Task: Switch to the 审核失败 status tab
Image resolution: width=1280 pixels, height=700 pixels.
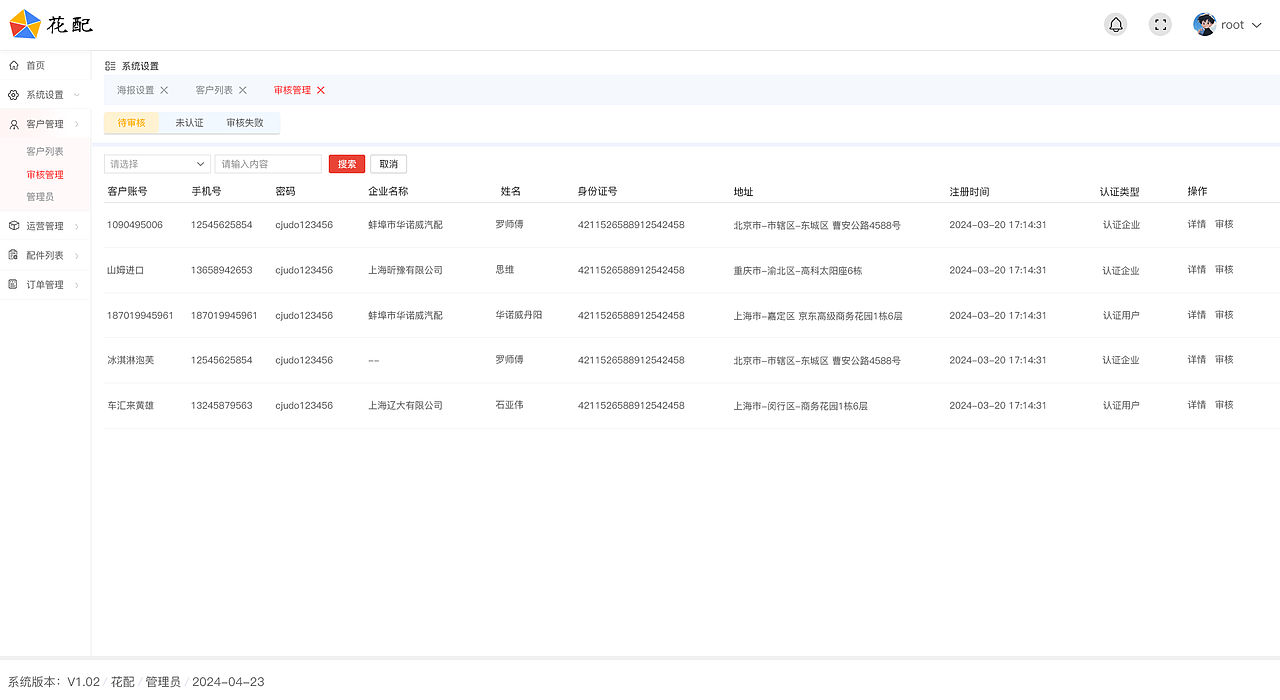Action: [245, 123]
